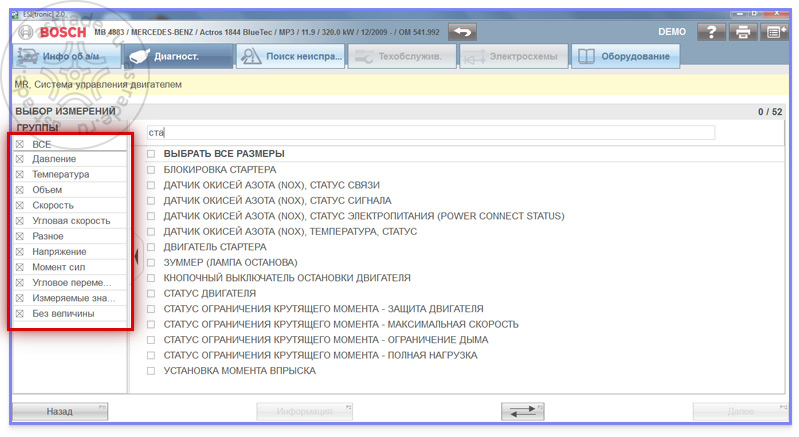Check КНОПОЧНЫЙ ВЫКЛЮЧАТЕЛЬ ОСТАНОВКИ ДВИГАТЕЛЯ checkbox
799x437 pixels.
[x=151, y=278]
